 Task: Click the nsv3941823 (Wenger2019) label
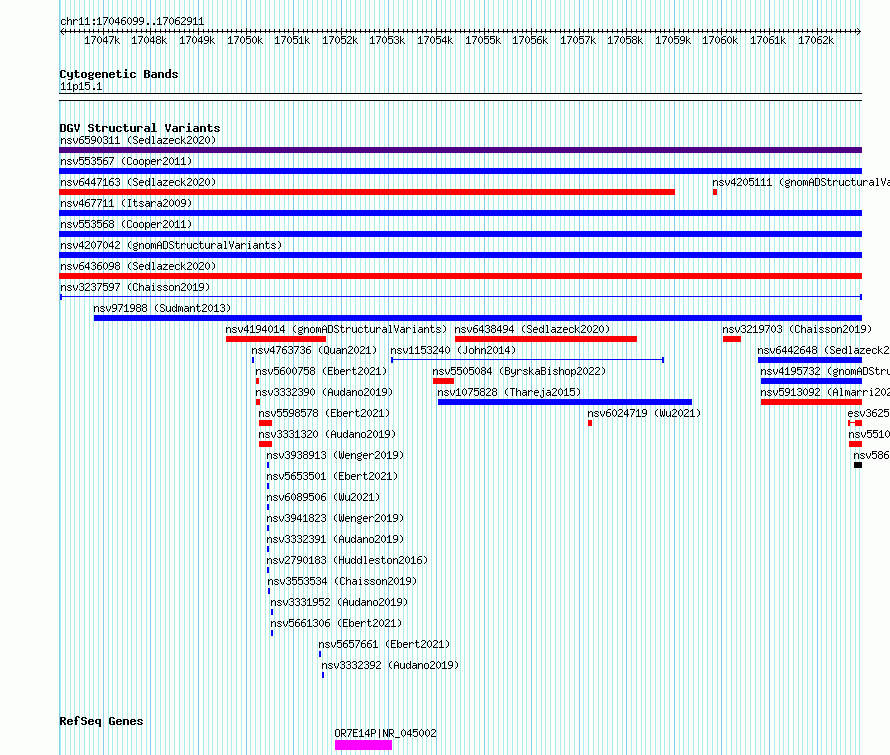click(x=335, y=518)
